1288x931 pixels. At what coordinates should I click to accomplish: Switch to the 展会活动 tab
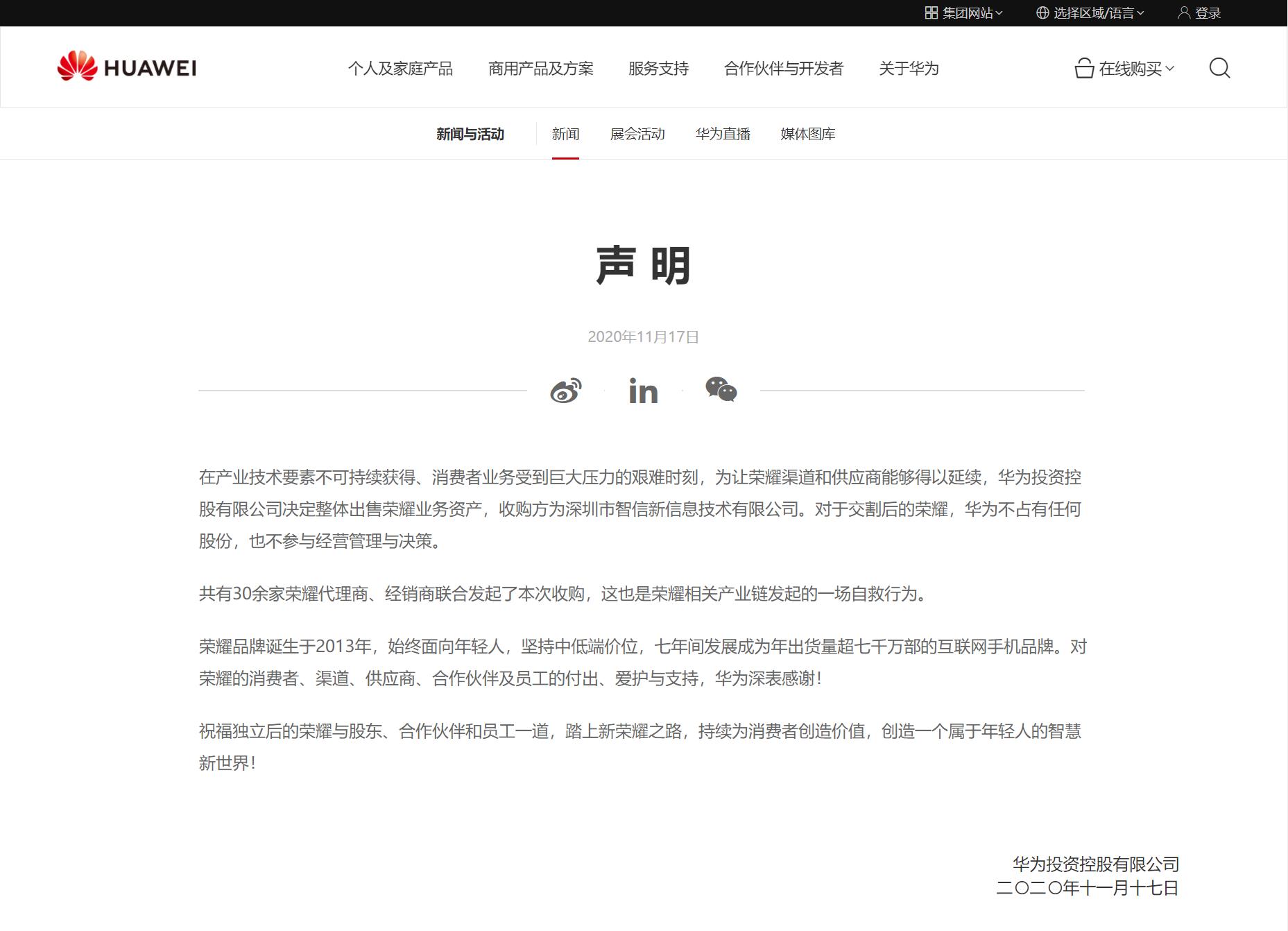click(637, 134)
